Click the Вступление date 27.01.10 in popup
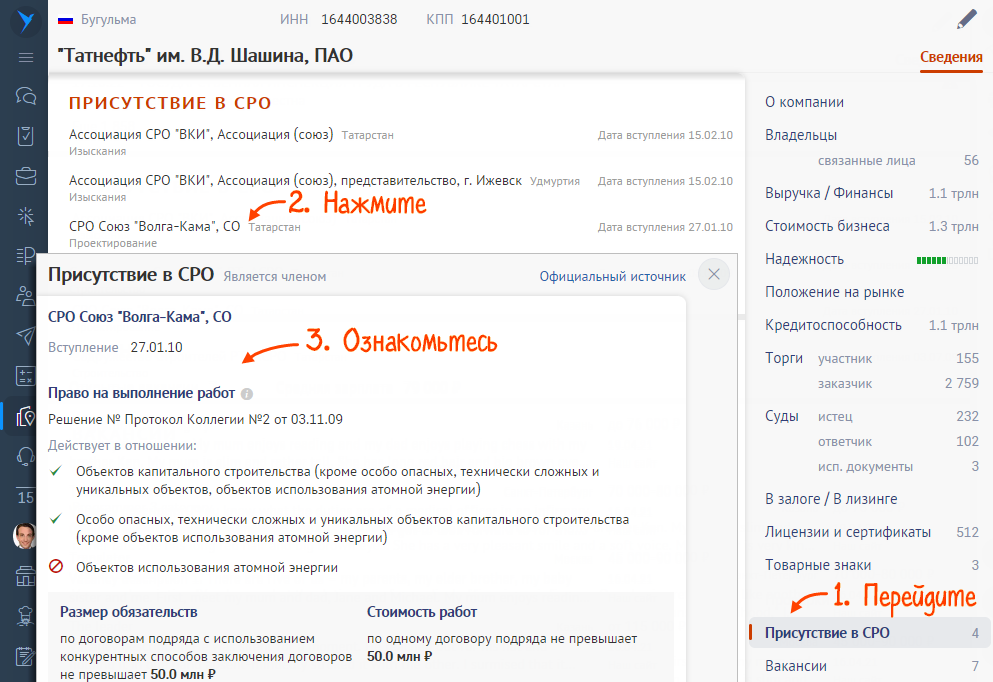The image size is (993, 682). point(156,348)
